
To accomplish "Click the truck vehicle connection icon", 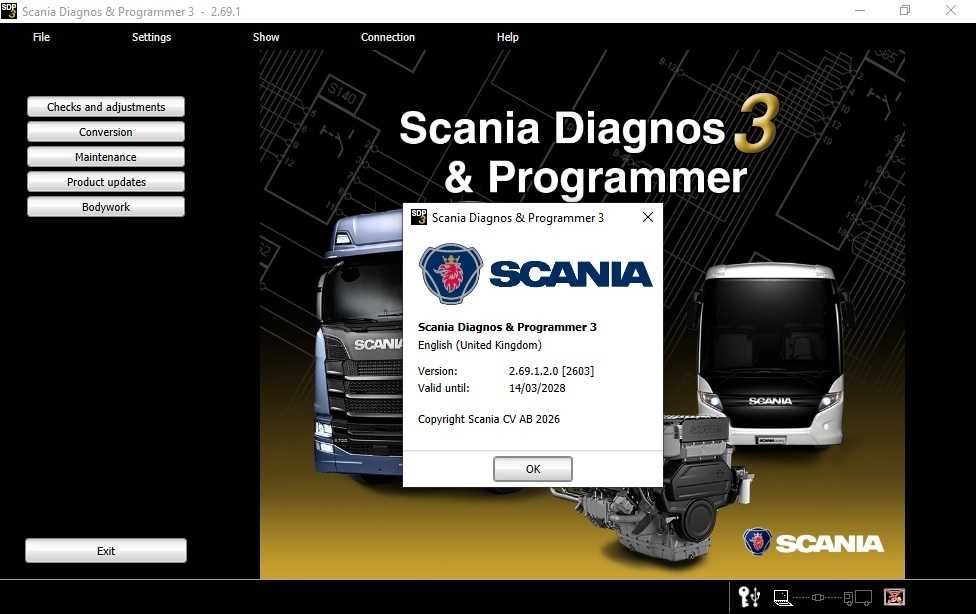I will click(x=858, y=598).
